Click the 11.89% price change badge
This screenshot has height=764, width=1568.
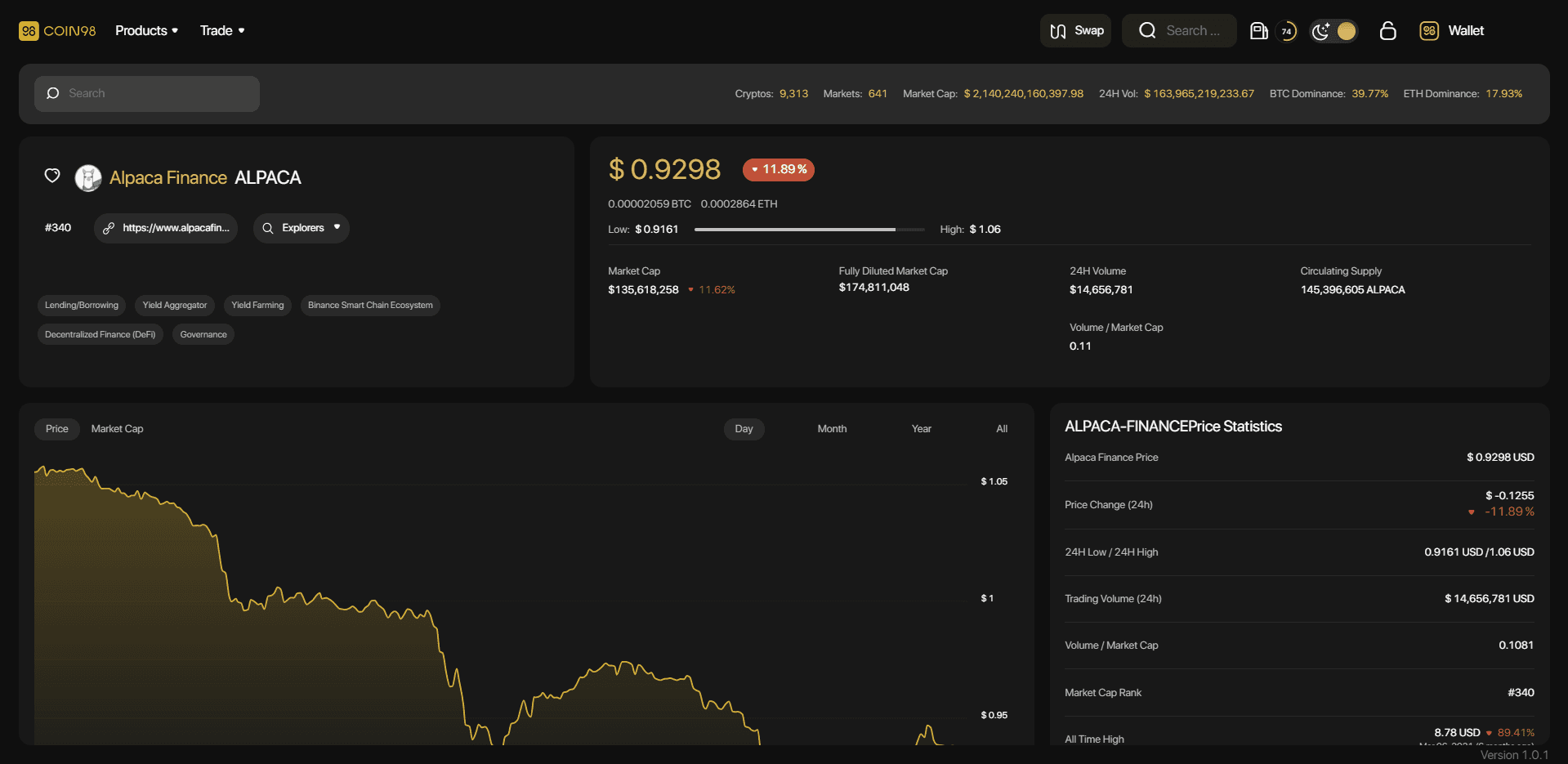(x=779, y=169)
